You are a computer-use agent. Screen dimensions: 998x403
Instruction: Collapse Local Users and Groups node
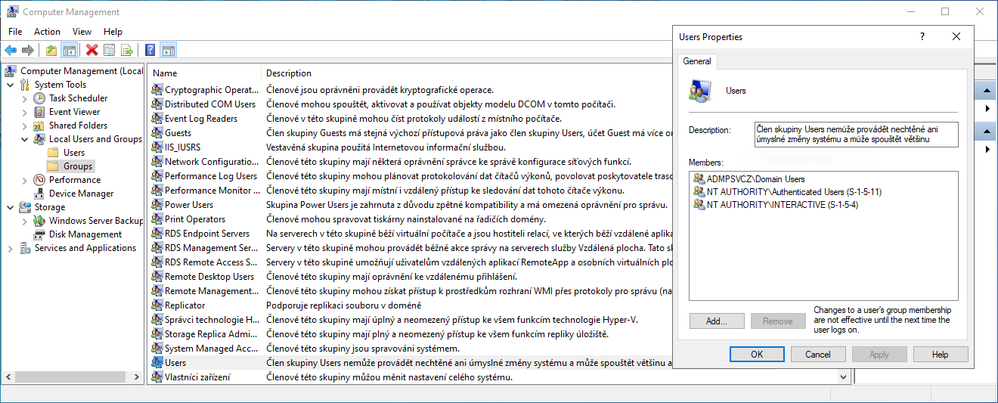[x=24, y=139]
